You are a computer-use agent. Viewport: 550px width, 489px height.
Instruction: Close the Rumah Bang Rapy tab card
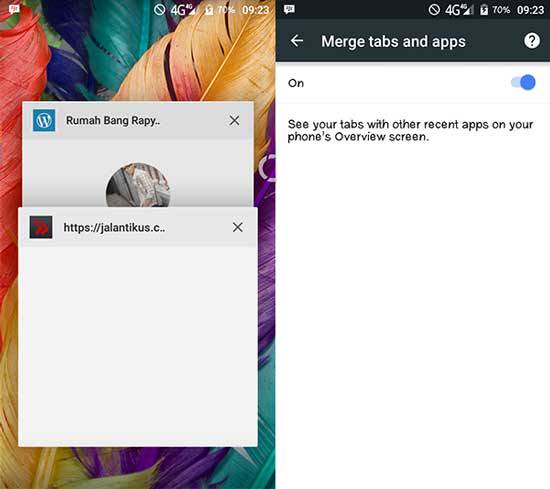tap(234, 121)
